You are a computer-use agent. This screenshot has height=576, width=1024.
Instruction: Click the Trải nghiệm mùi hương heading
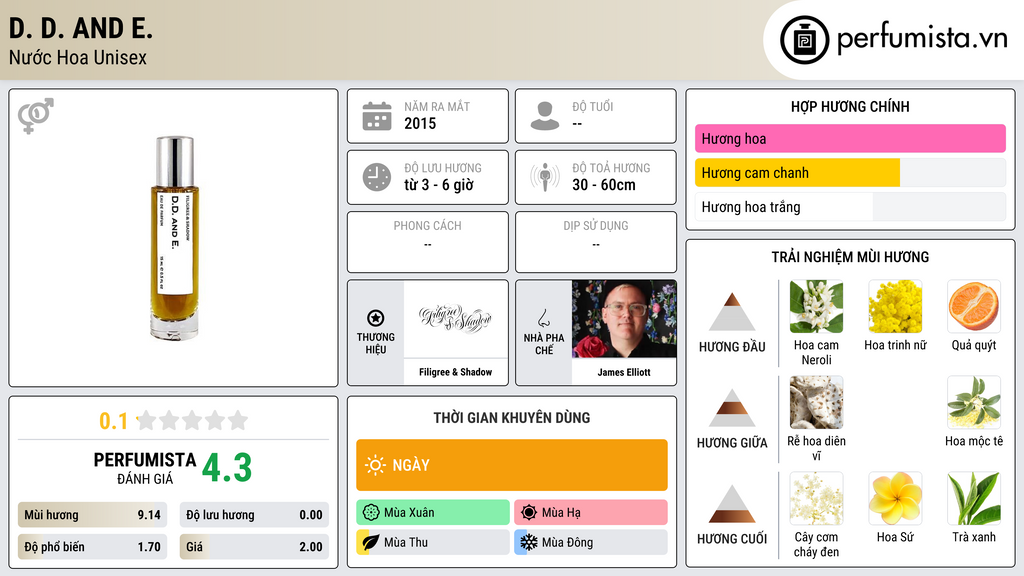point(850,257)
